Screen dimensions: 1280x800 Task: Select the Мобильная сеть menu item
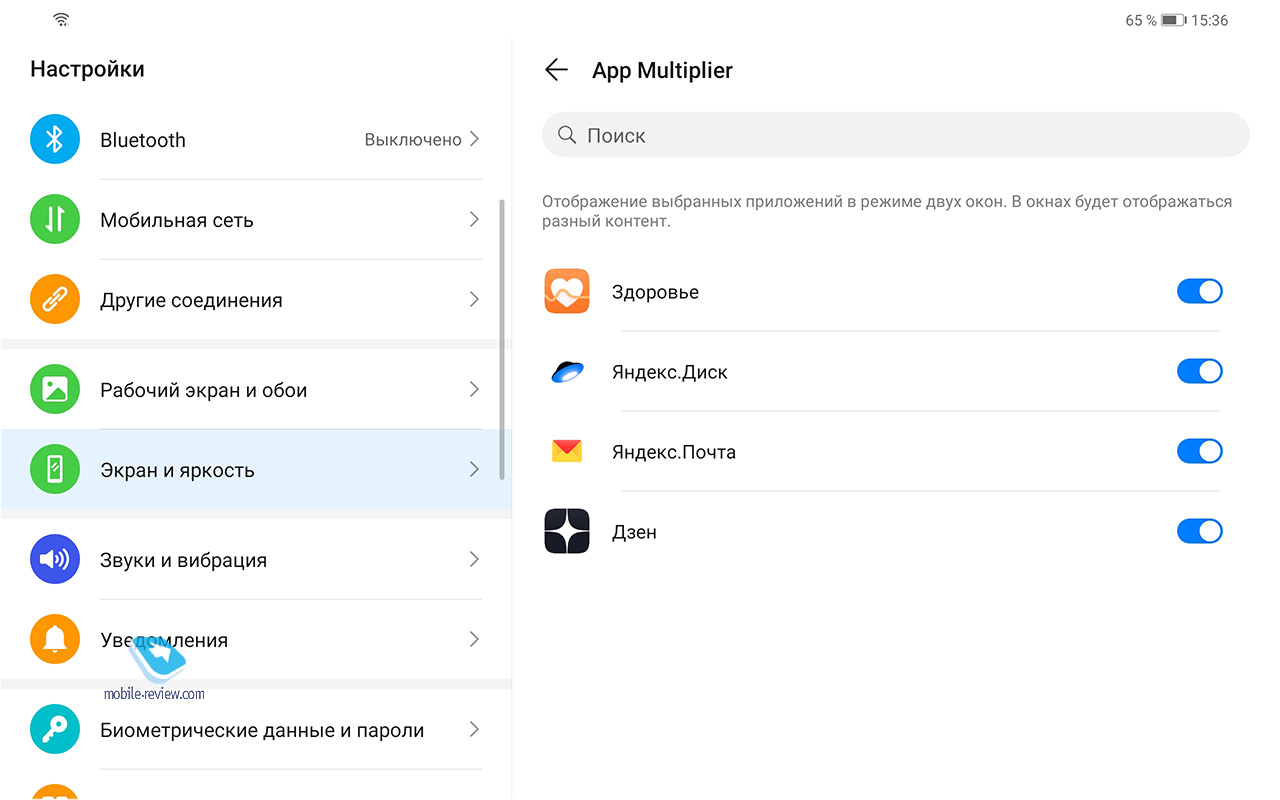click(x=255, y=219)
